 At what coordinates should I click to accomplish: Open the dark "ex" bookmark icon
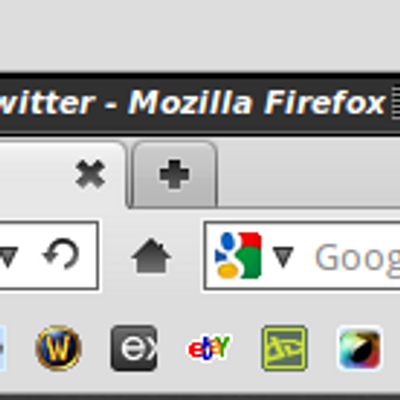click(134, 348)
